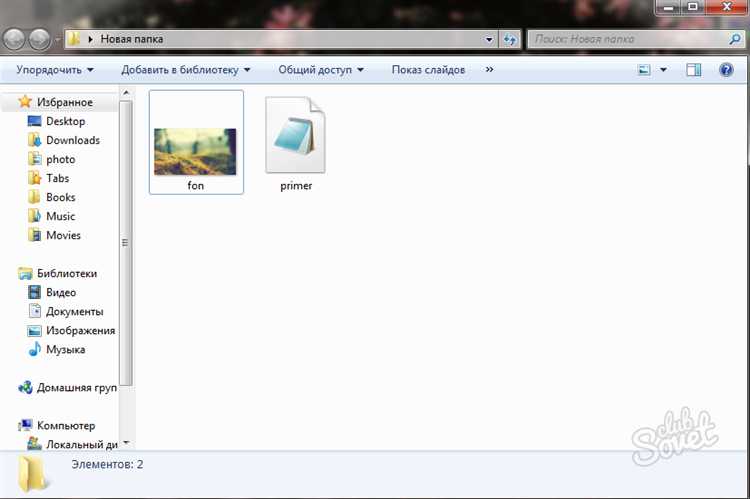Click the refresh icon beside address bar
The width and height of the screenshot is (750, 499).
click(x=510, y=39)
